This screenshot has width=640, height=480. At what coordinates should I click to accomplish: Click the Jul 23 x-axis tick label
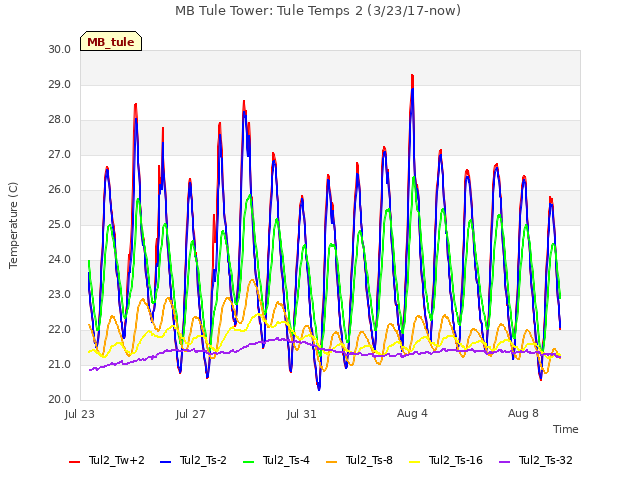80,414
